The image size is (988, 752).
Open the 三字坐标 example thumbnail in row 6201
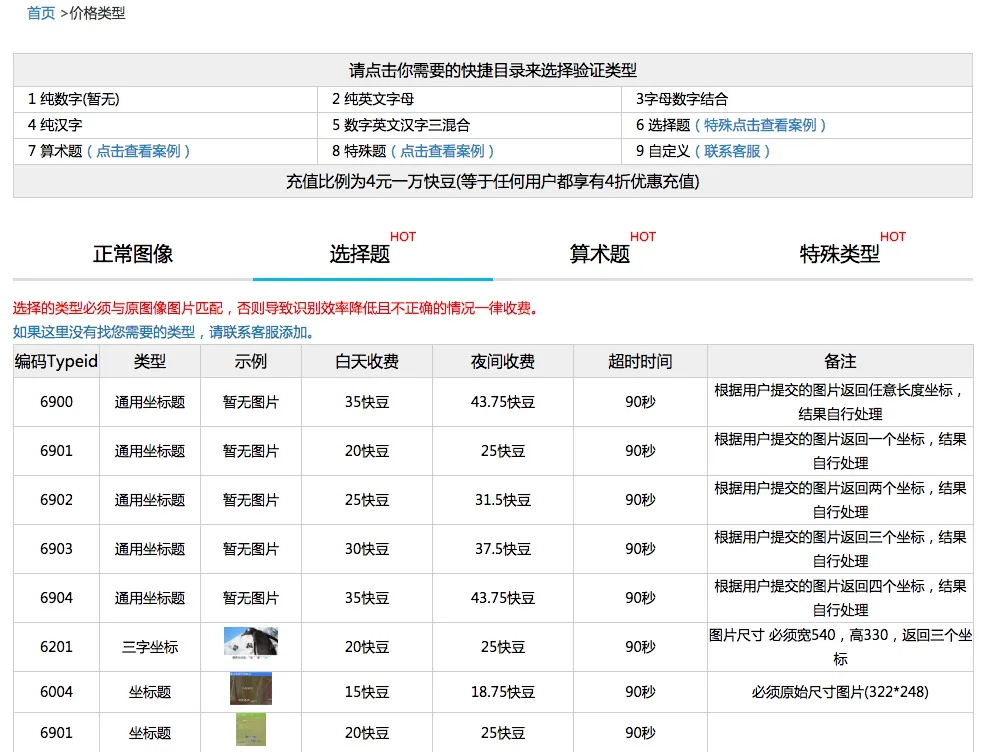point(251,642)
